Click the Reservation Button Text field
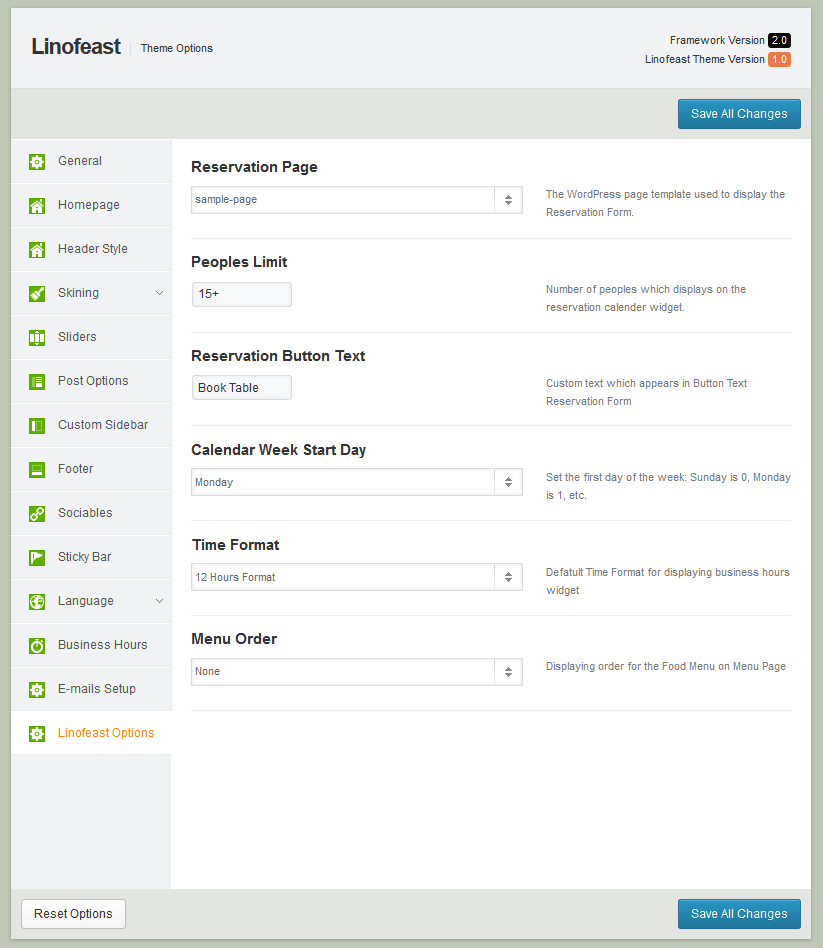 [x=242, y=388]
